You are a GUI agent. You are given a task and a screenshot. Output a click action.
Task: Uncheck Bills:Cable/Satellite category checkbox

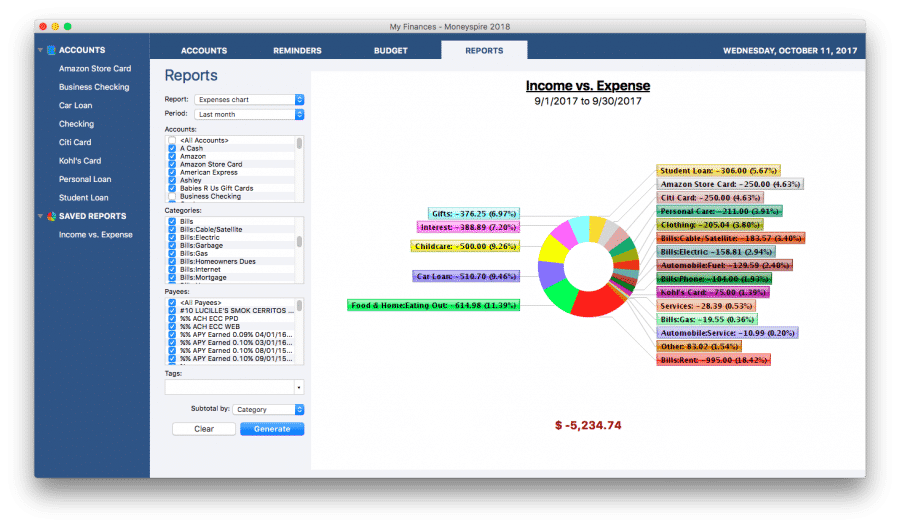coord(172,229)
